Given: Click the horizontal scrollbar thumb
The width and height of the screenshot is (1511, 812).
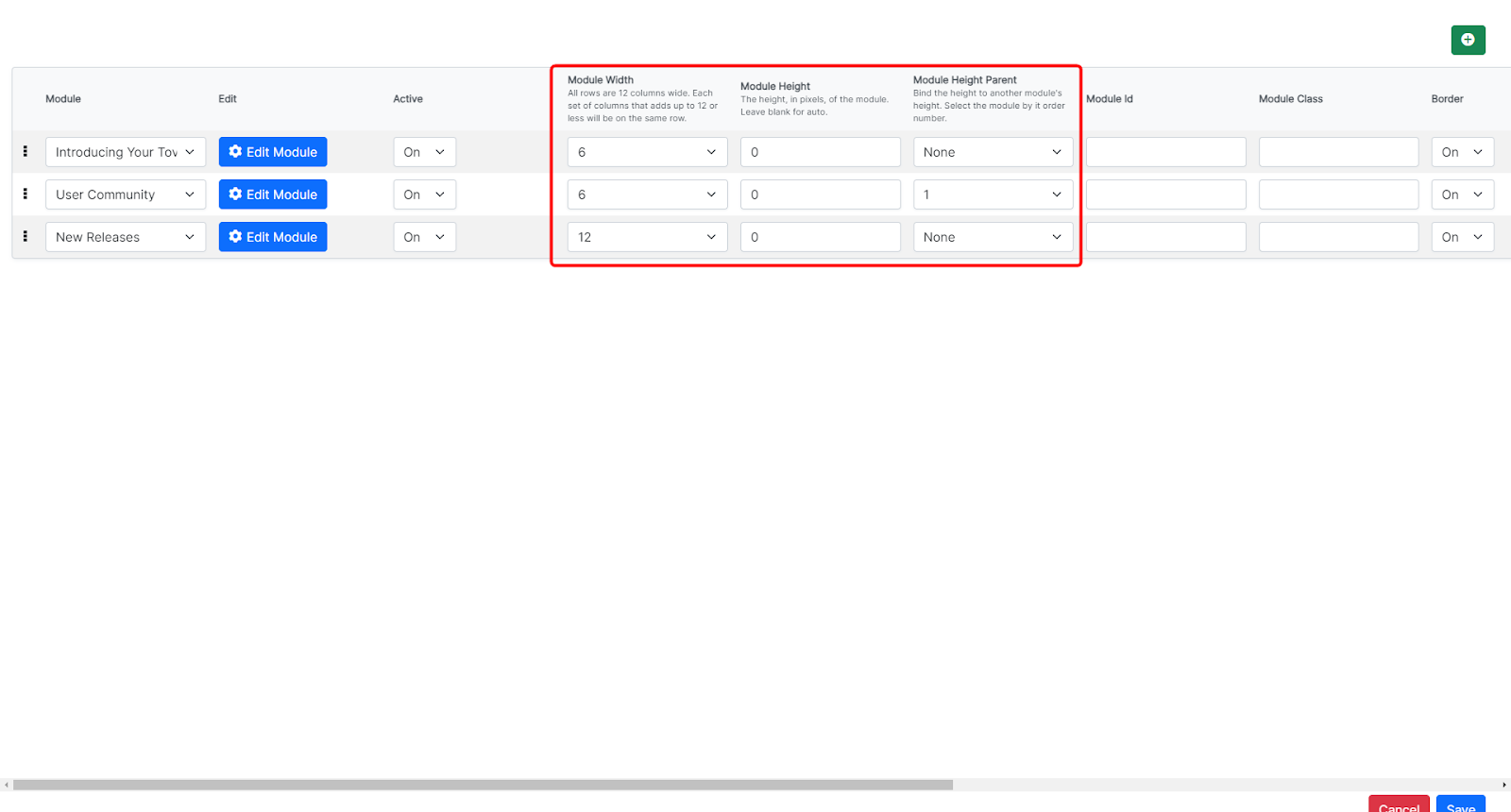Looking at the screenshot, I should (483, 785).
